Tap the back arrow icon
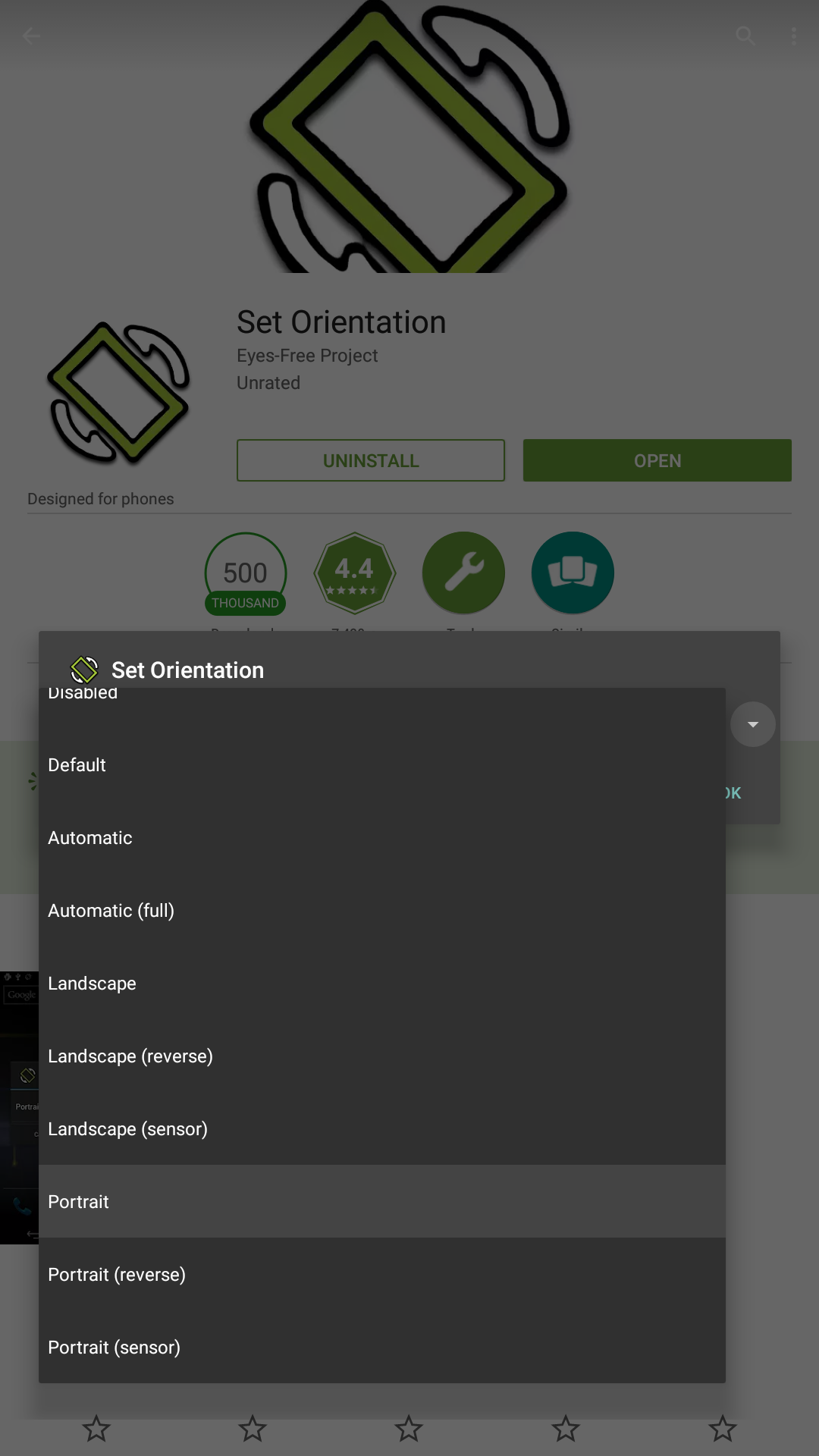This screenshot has width=819, height=1456. [31, 36]
